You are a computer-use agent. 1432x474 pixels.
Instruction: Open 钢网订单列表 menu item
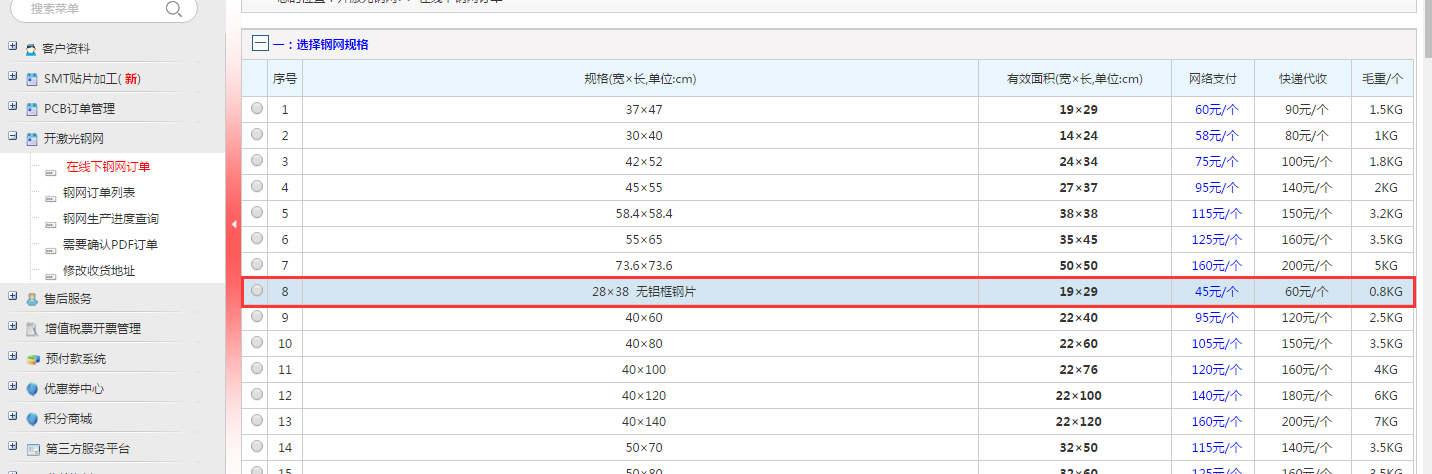coord(99,193)
